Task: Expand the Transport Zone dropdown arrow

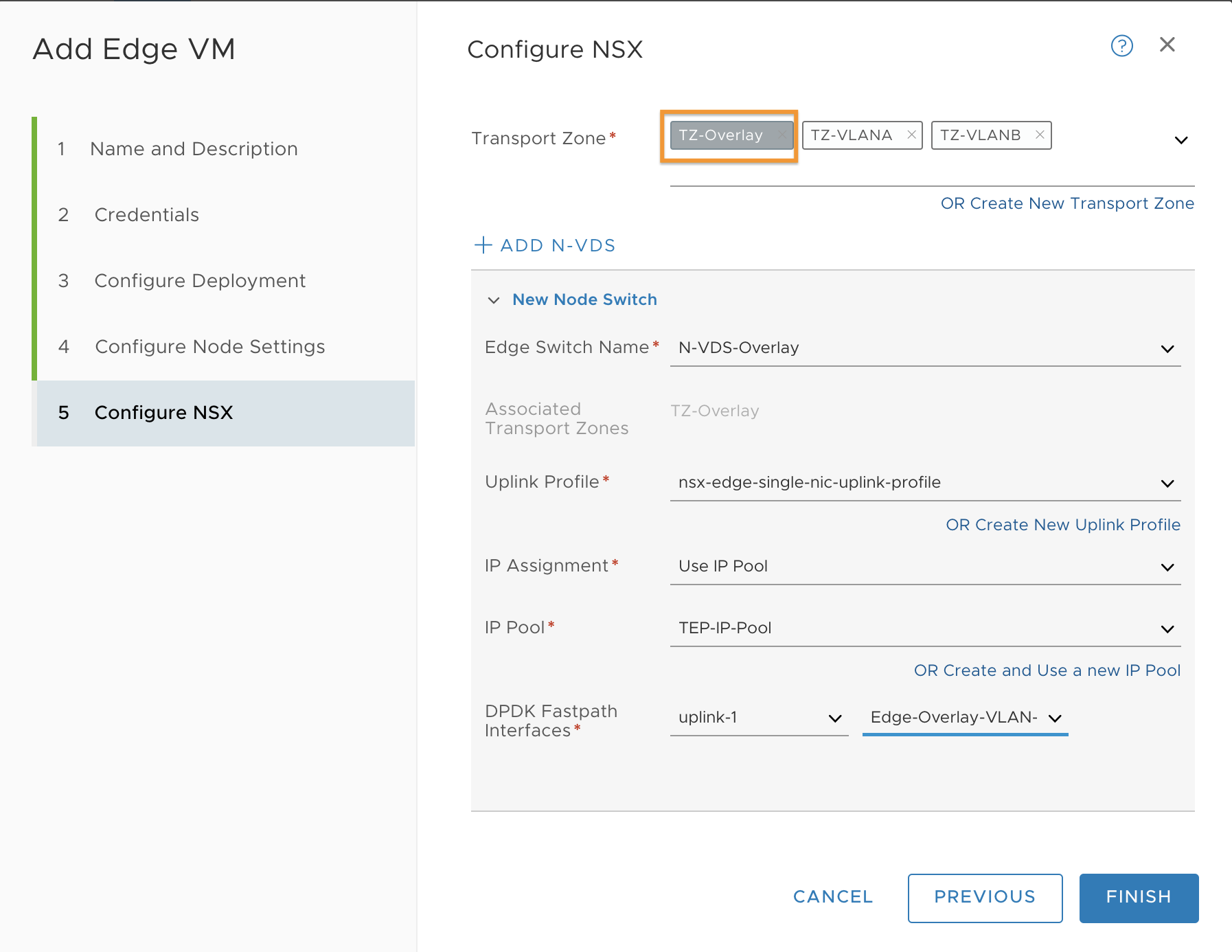Action: tap(1180, 140)
